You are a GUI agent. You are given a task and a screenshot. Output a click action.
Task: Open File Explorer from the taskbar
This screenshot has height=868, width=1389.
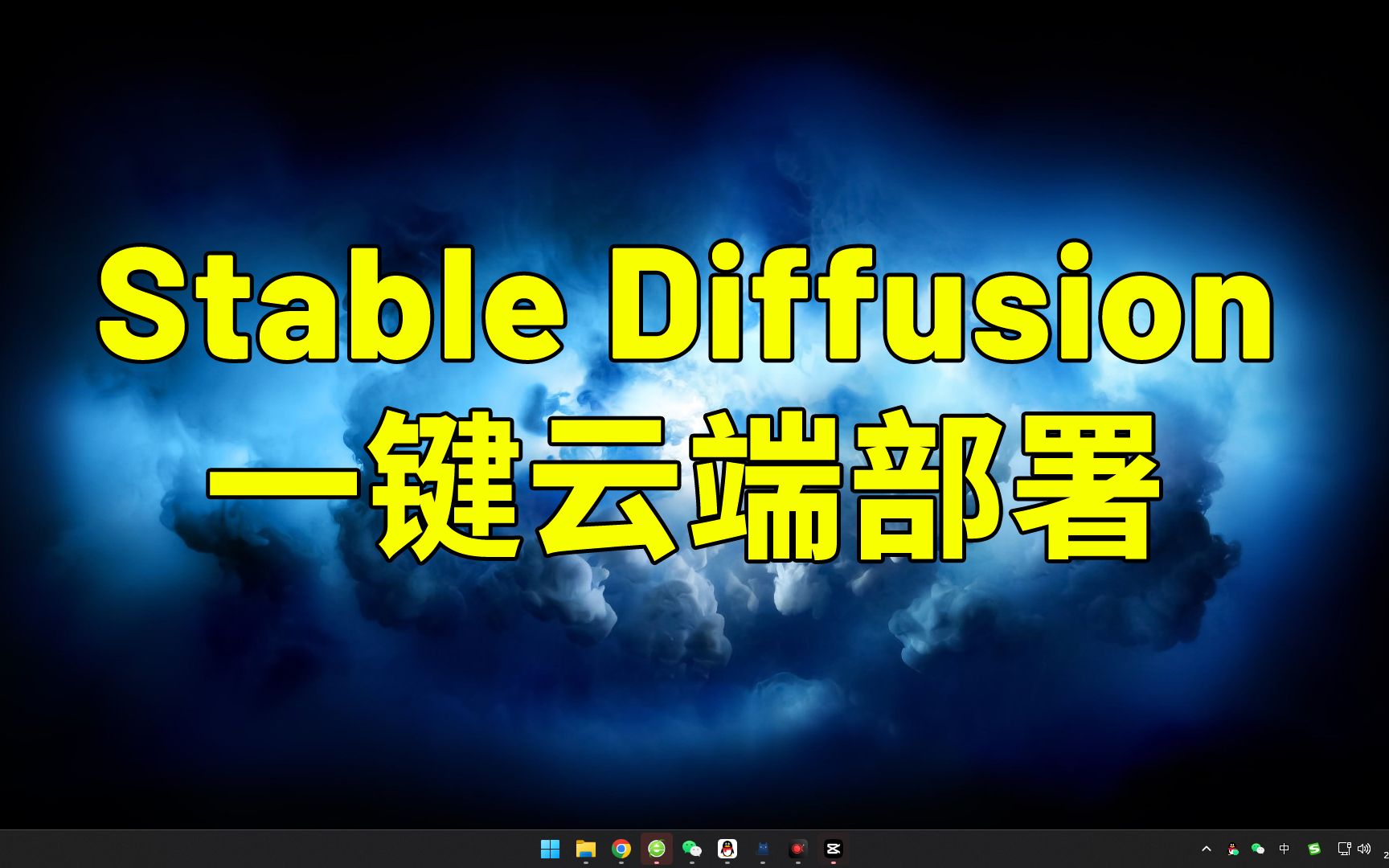(x=586, y=849)
